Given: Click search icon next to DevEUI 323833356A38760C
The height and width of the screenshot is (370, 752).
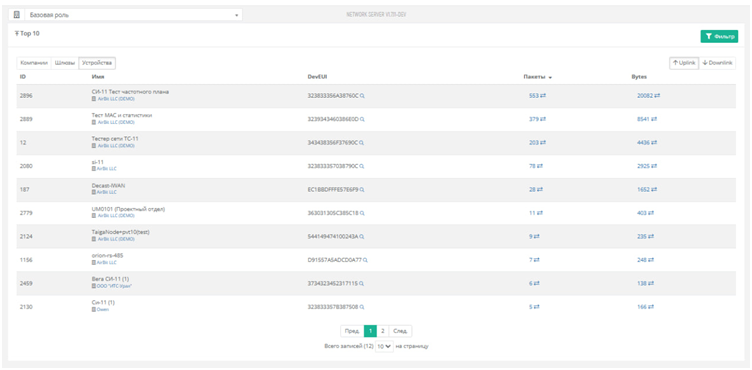Looking at the screenshot, I should (362, 96).
